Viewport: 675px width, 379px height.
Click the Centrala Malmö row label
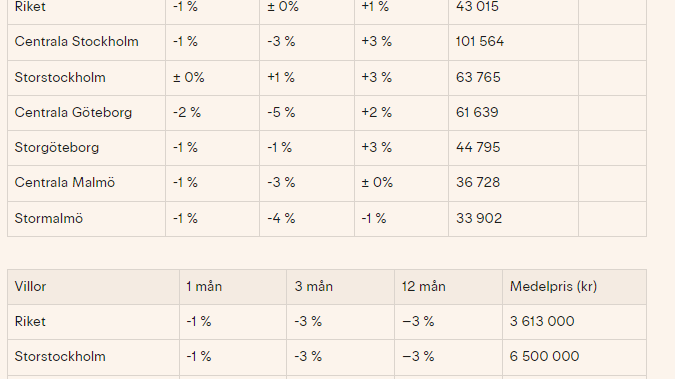coord(65,182)
